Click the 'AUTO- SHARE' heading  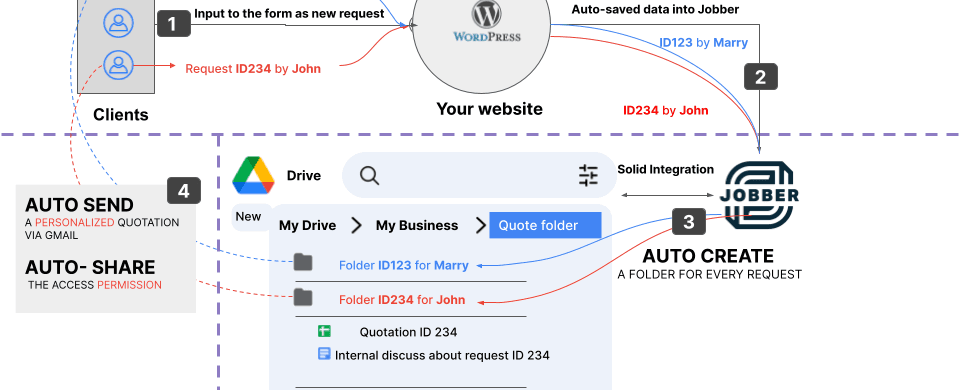coord(90,268)
